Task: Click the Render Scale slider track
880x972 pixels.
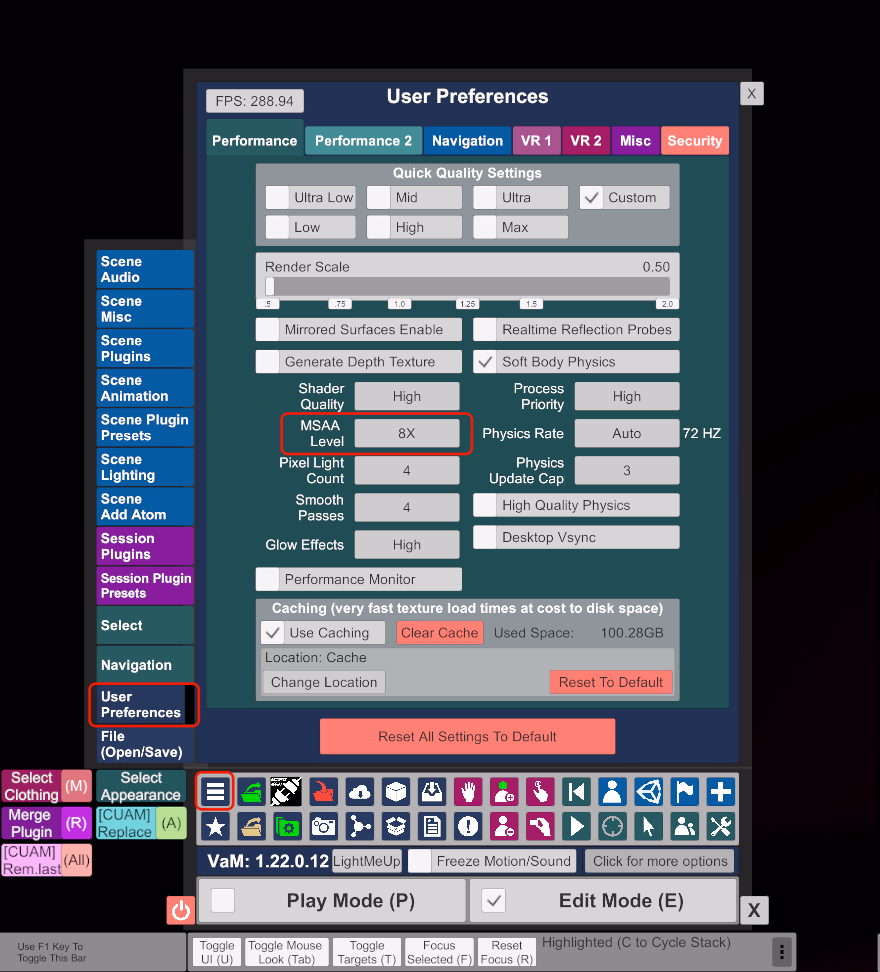Action: tap(467, 287)
